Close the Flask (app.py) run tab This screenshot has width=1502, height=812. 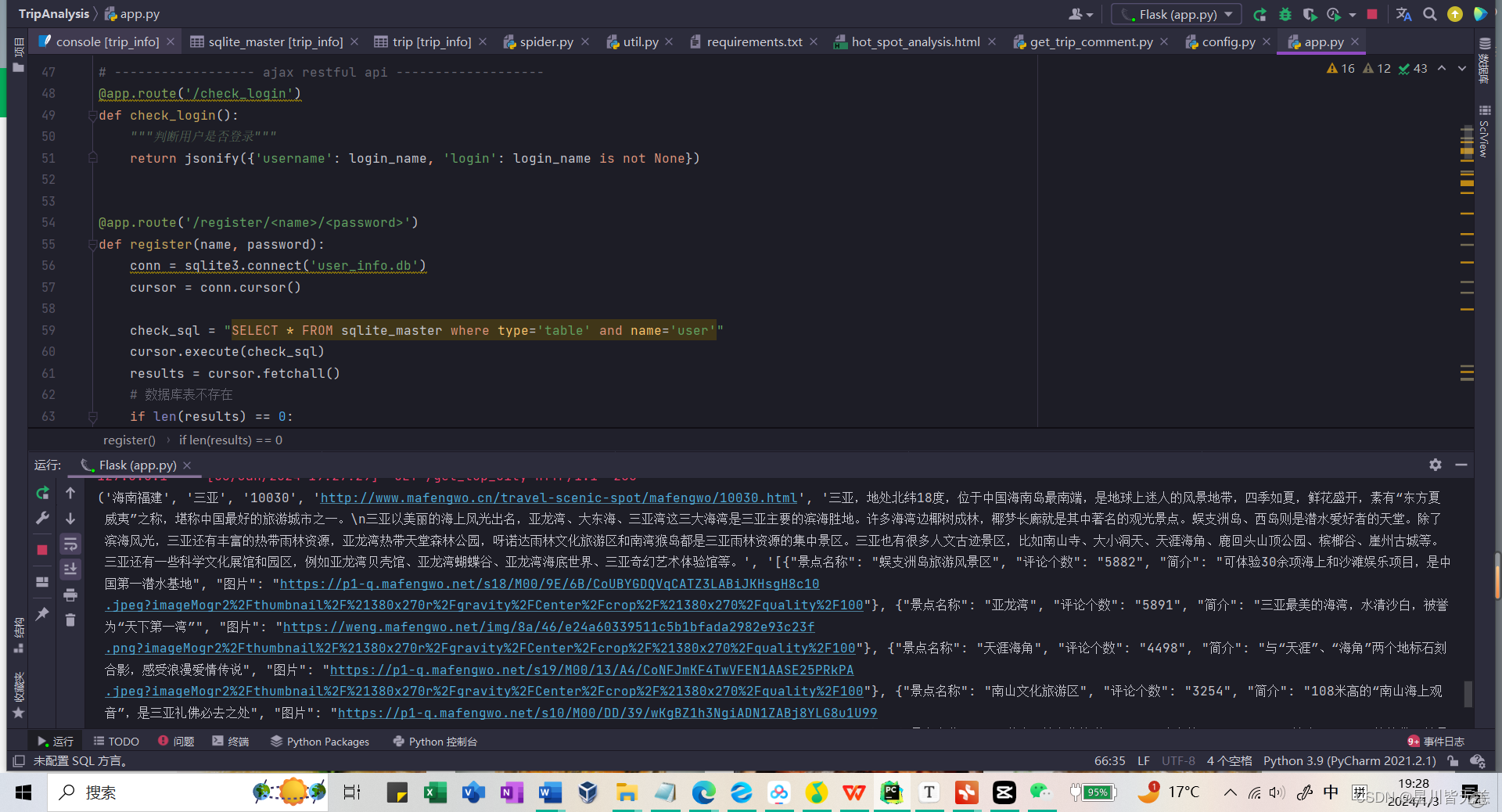[187, 465]
